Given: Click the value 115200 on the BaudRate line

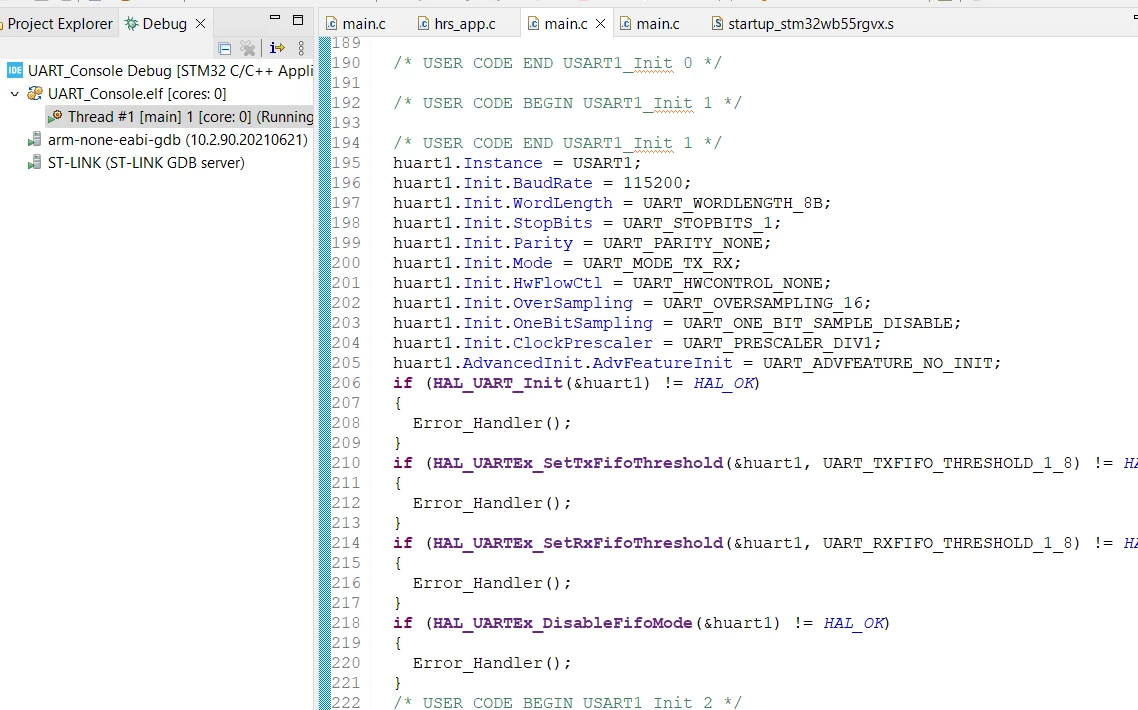Looking at the screenshot, I should 652,183.
